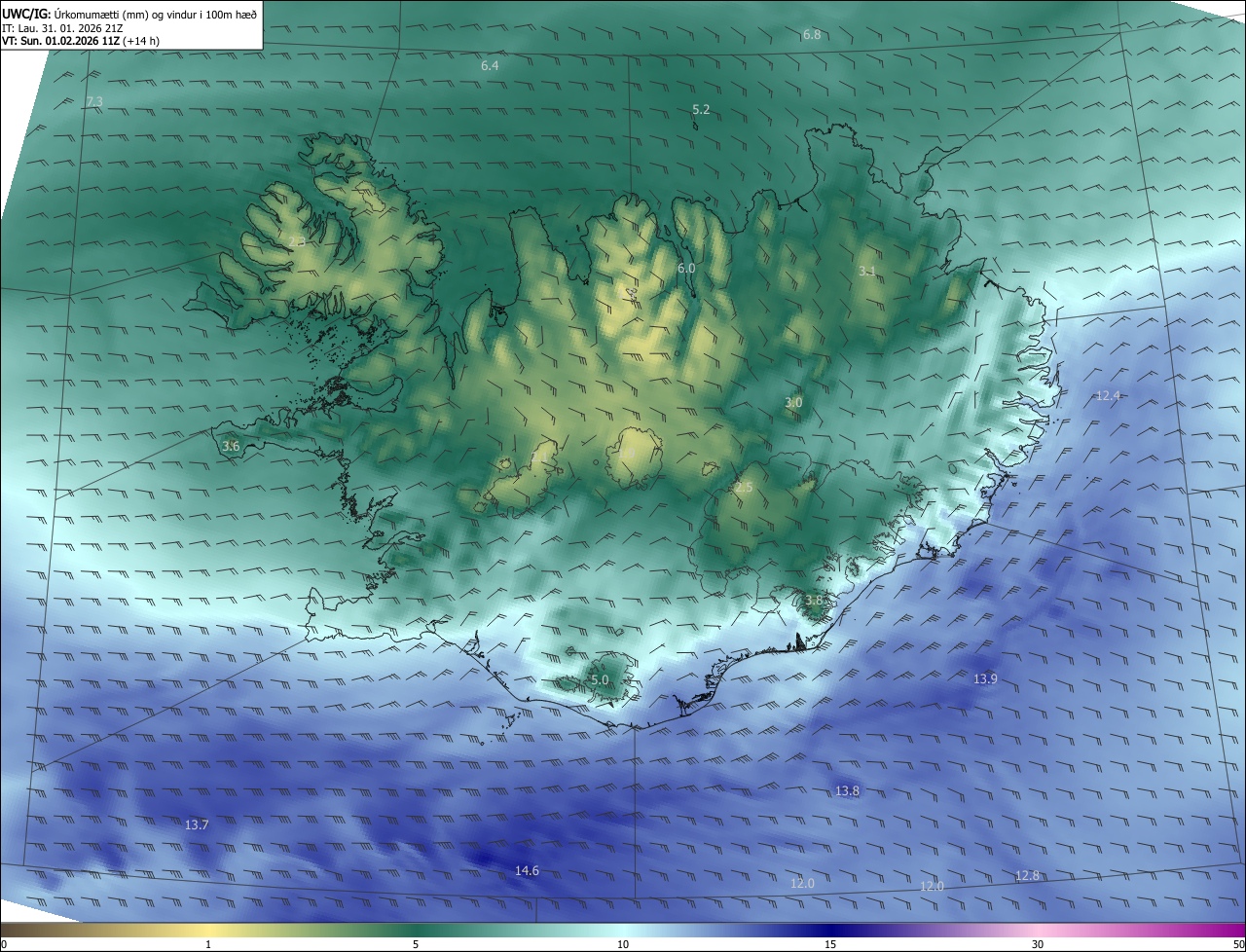Select the 13.8 value label
This screenshot has width=1246, height=952.
[x=848, y=791]
